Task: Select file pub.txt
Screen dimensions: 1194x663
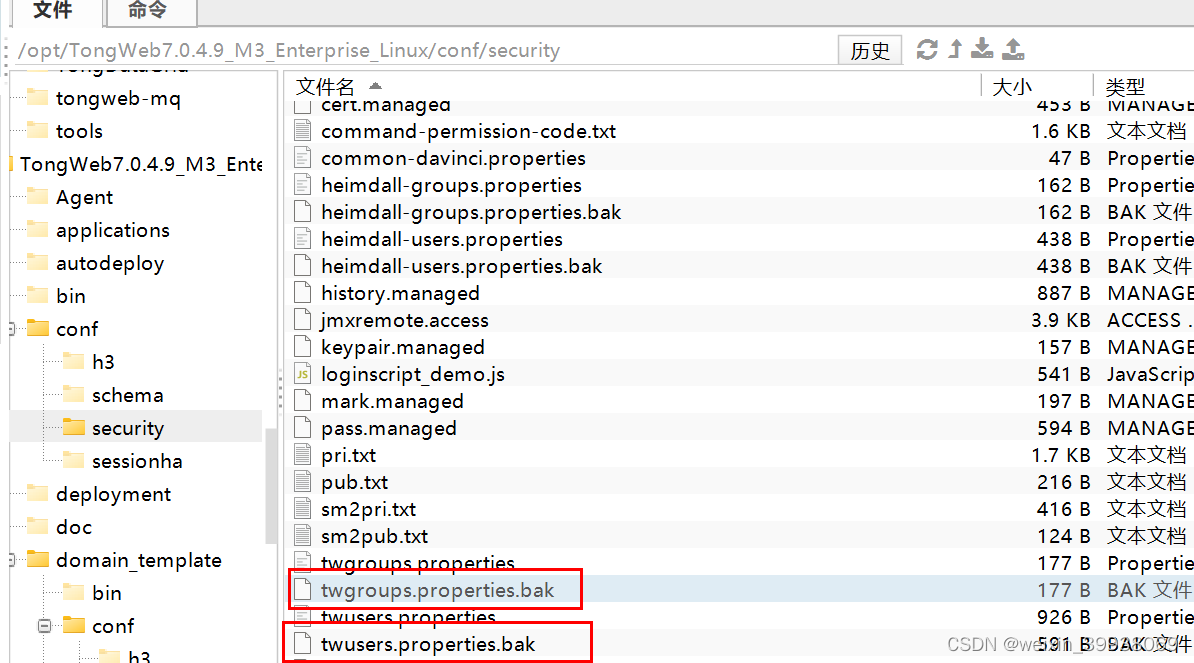Action: click(x=354, y=483)
